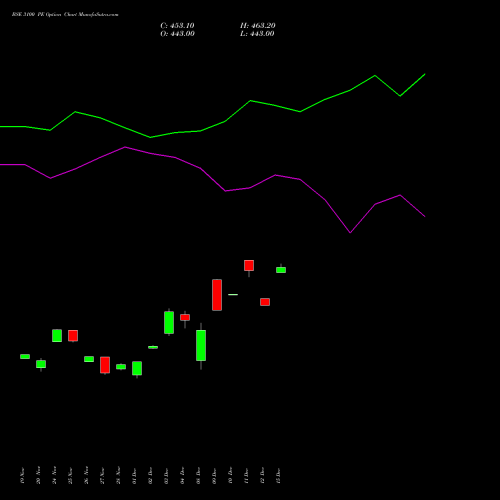Click the green candlestick for 15 Dec

point(281,270)
